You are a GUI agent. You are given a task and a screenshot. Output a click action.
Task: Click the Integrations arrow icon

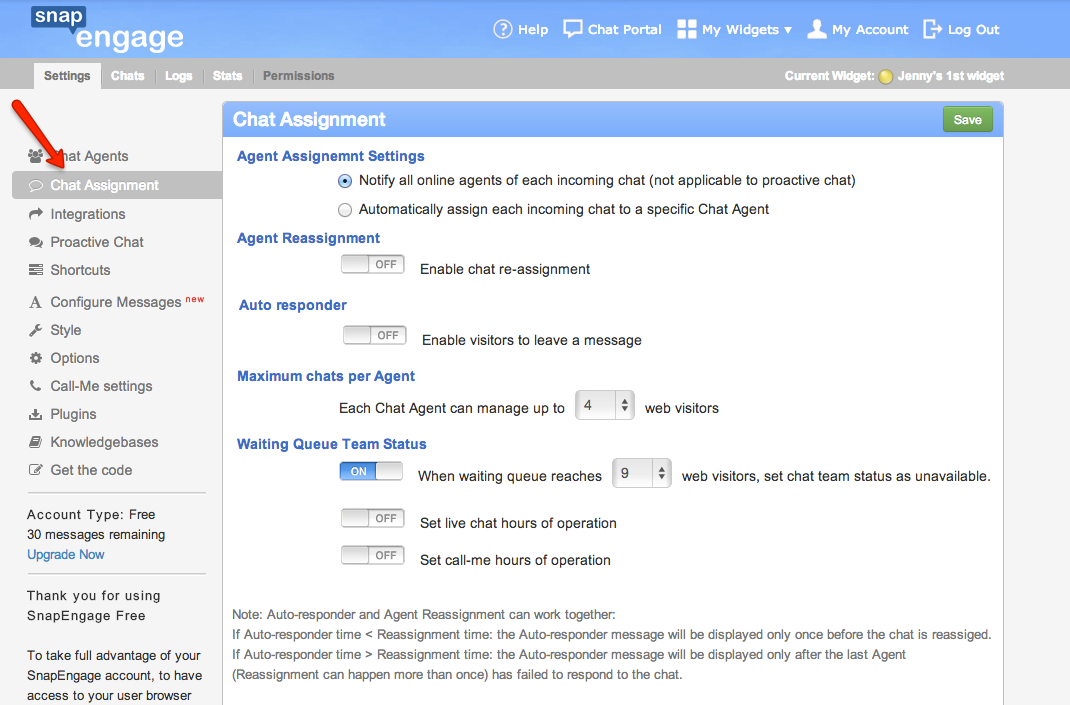tap(35, 214)
